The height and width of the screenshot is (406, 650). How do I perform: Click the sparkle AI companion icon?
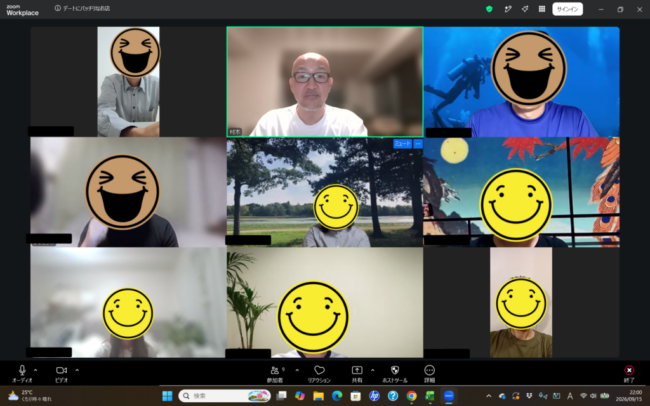(525, 9)
